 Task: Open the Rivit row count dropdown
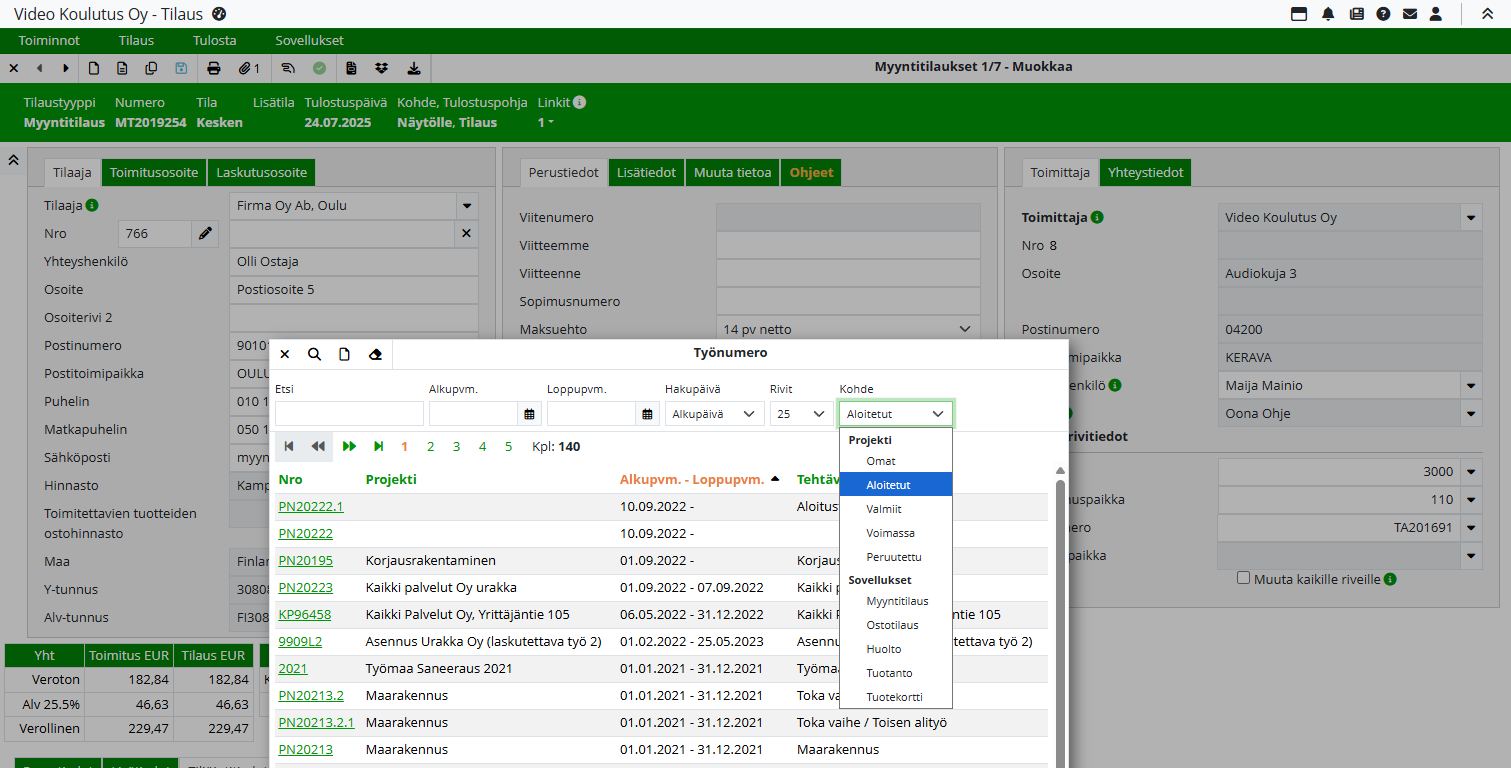pos(801,414)
